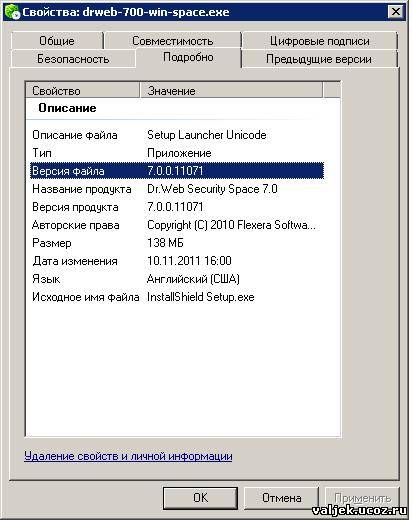Select the Авторские права row
The width and height of the screenshot is (412, 520).
tap(177, 225)
